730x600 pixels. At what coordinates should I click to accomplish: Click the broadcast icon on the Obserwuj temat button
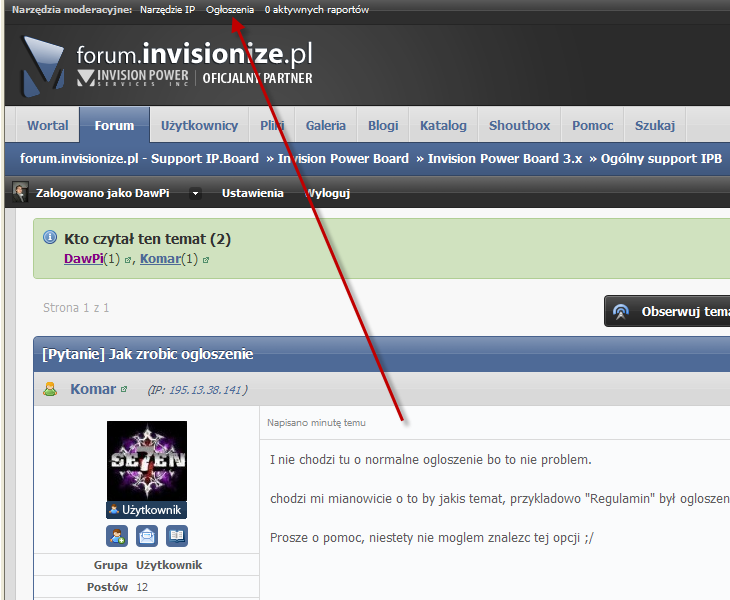[x=621, y=311]
